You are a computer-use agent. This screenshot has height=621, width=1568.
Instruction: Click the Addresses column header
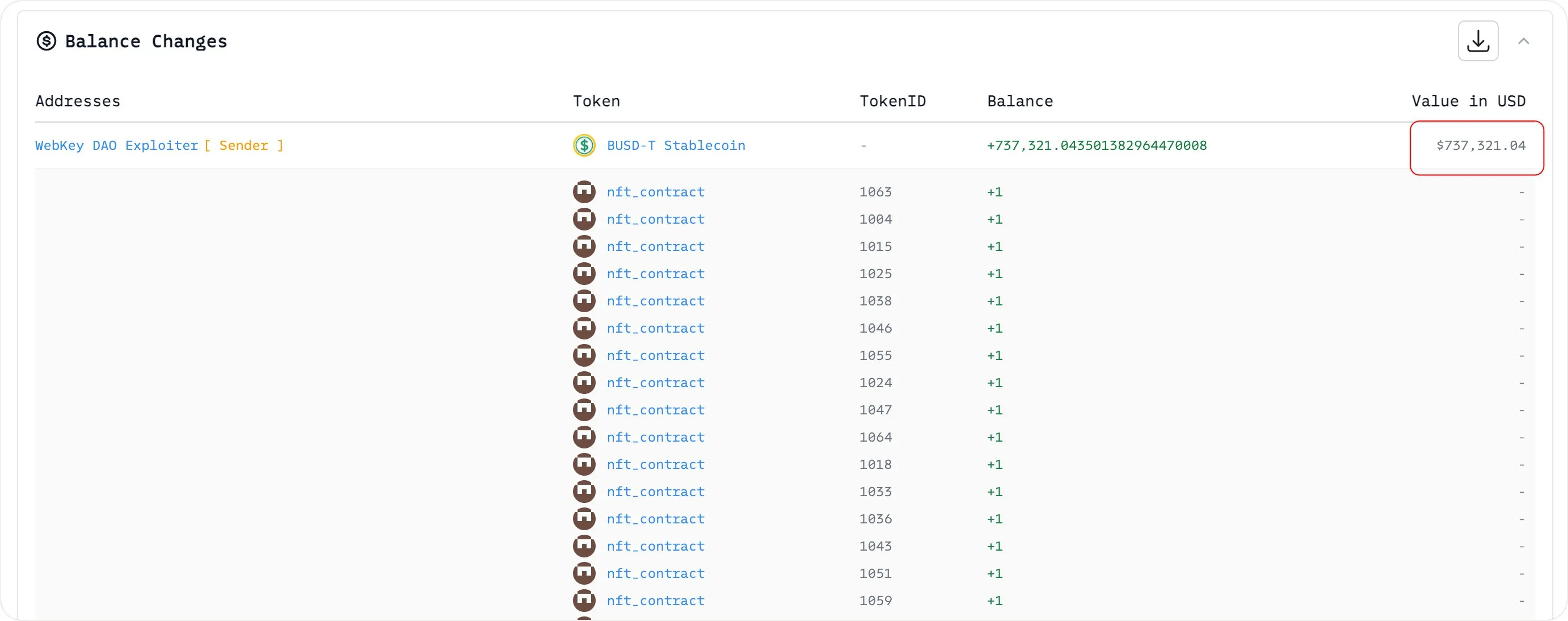(x=78, y=101)
